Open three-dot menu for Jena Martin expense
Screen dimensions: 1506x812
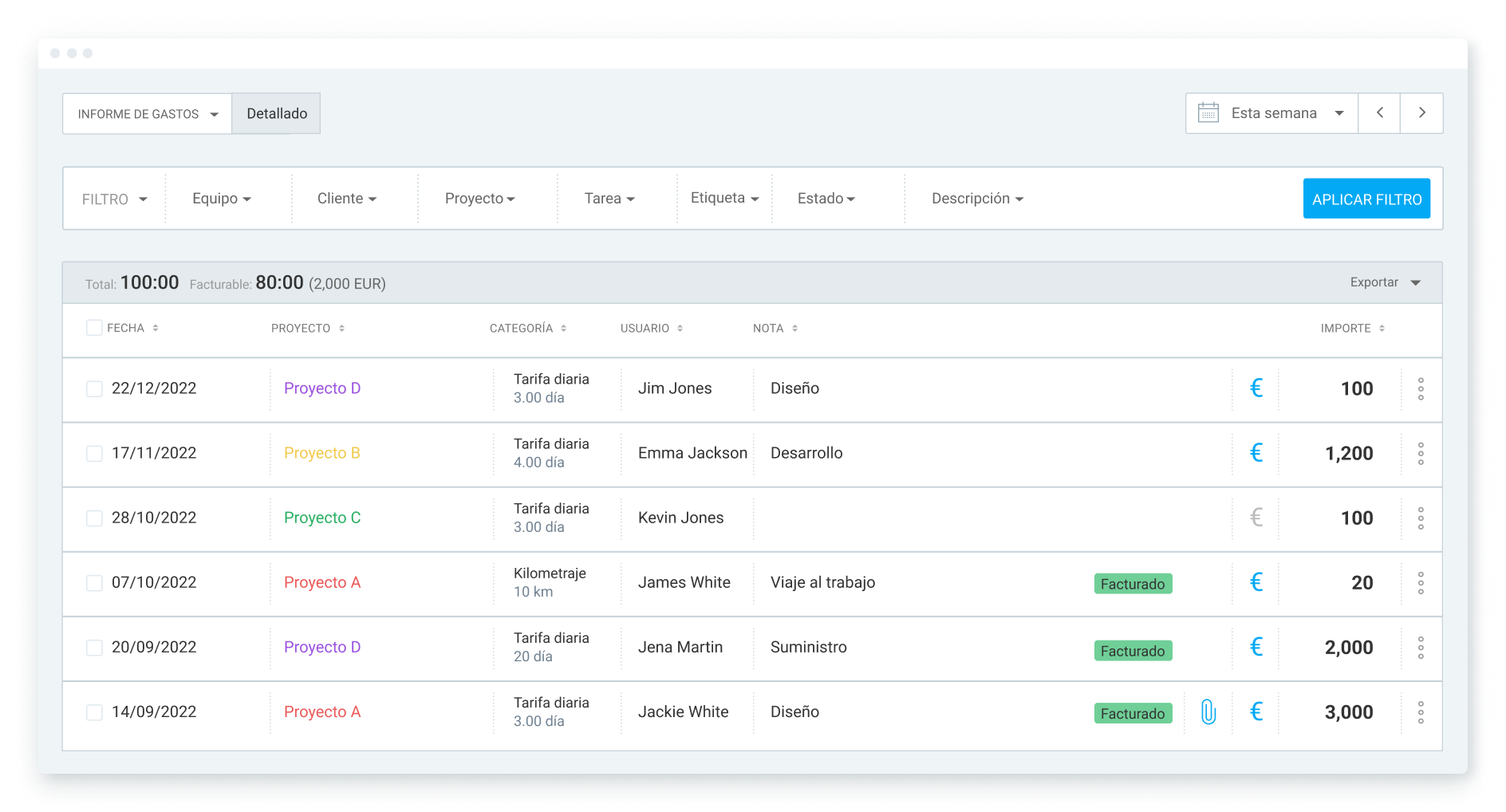[1421, 648]
